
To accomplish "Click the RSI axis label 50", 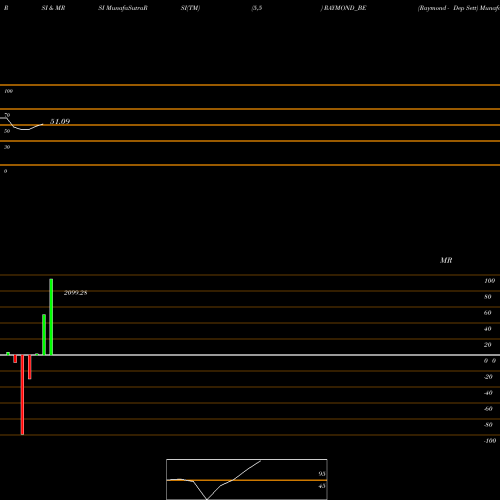I will [x=7, y=131].
